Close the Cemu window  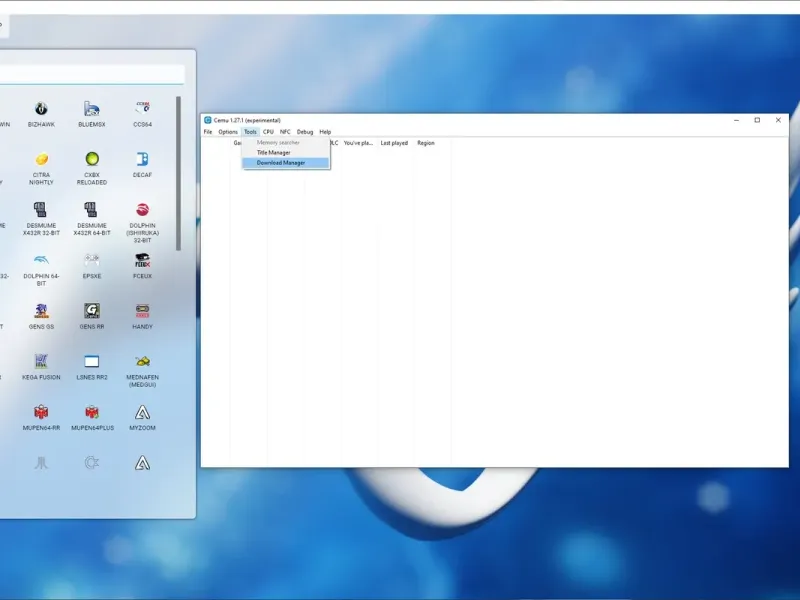click(778, 120)
